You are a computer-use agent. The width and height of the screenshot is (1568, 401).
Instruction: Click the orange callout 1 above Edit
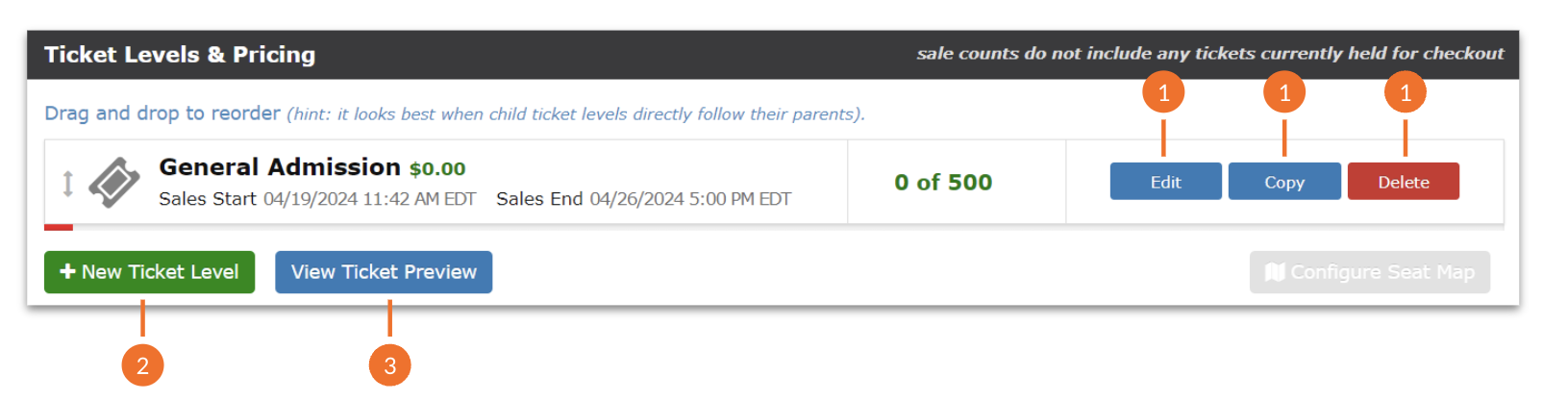[1163, 93]
